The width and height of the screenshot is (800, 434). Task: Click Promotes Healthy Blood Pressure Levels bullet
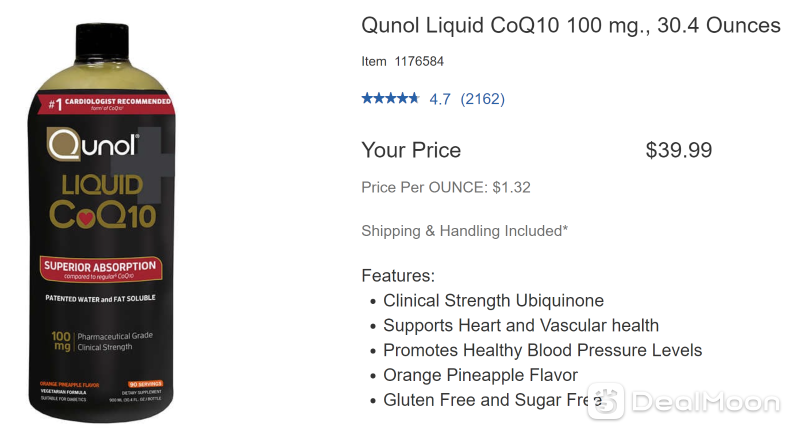tap(542, 350)
